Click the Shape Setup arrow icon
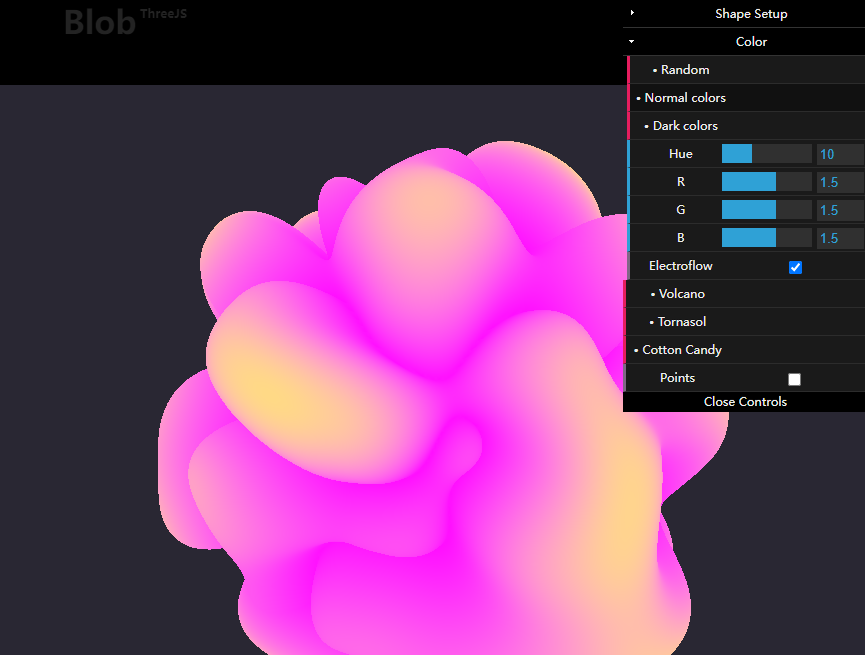Screen dimensions: 865x655 [x=632, y=13]
